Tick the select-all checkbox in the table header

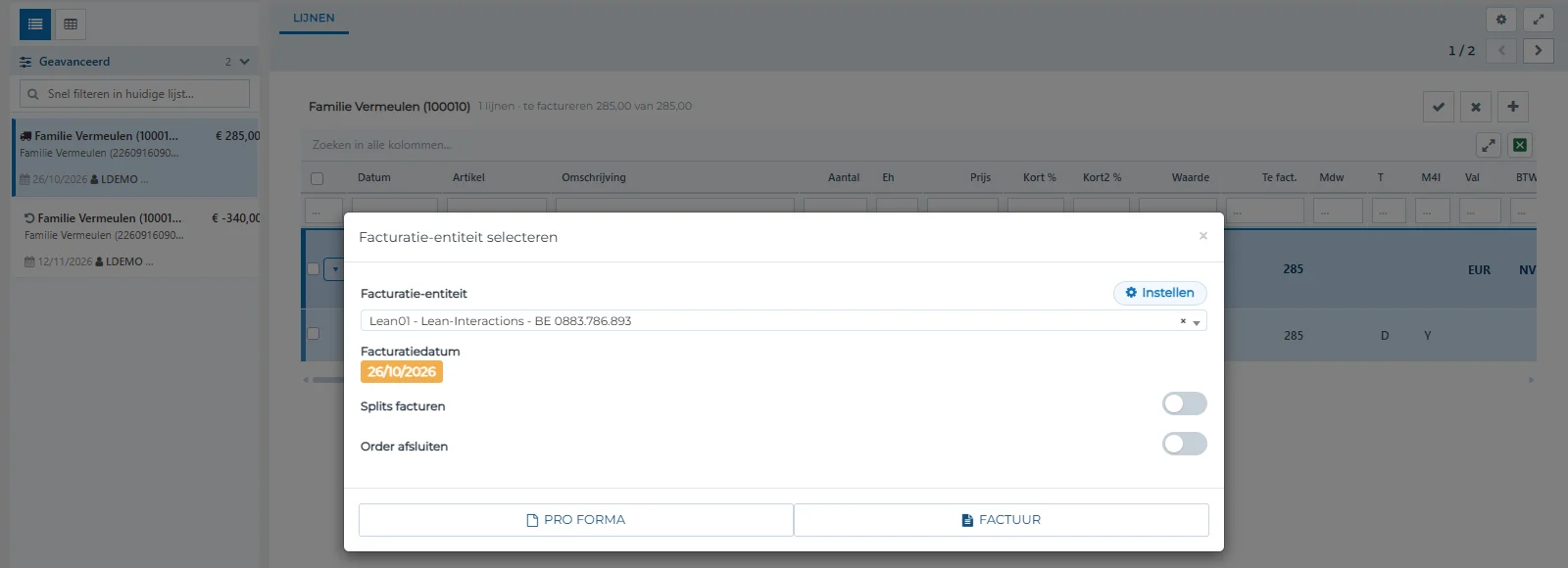click(317, 178)
